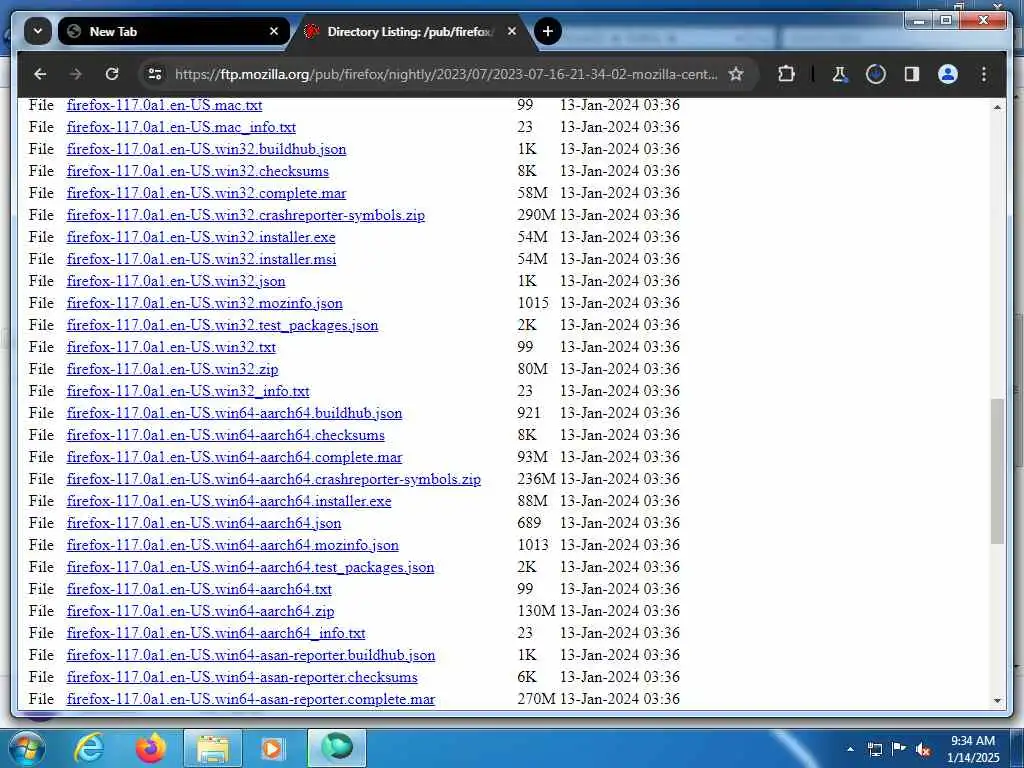Viewport: 1024px width, 768px height.
Task: Open win32_info.txt link
Action: click(188, 391)
